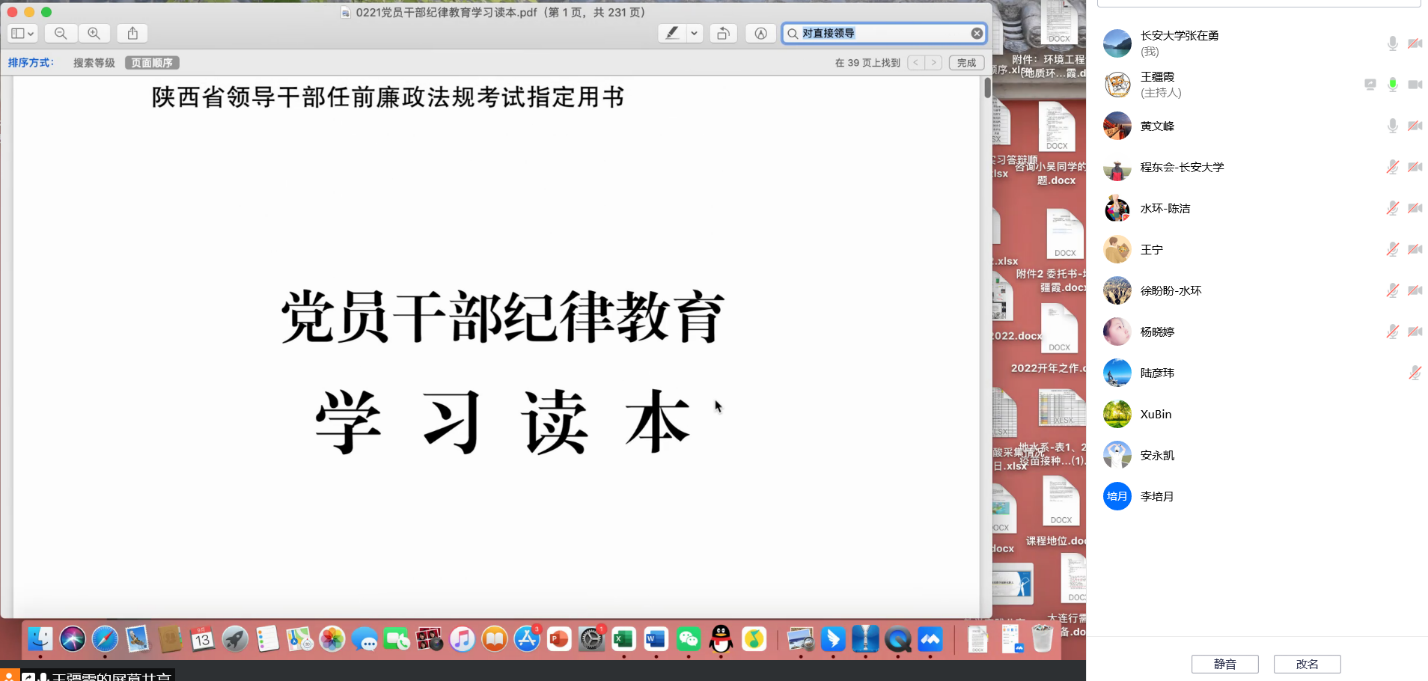Zoom in the PDF in Preview

[x=94, y=33]
